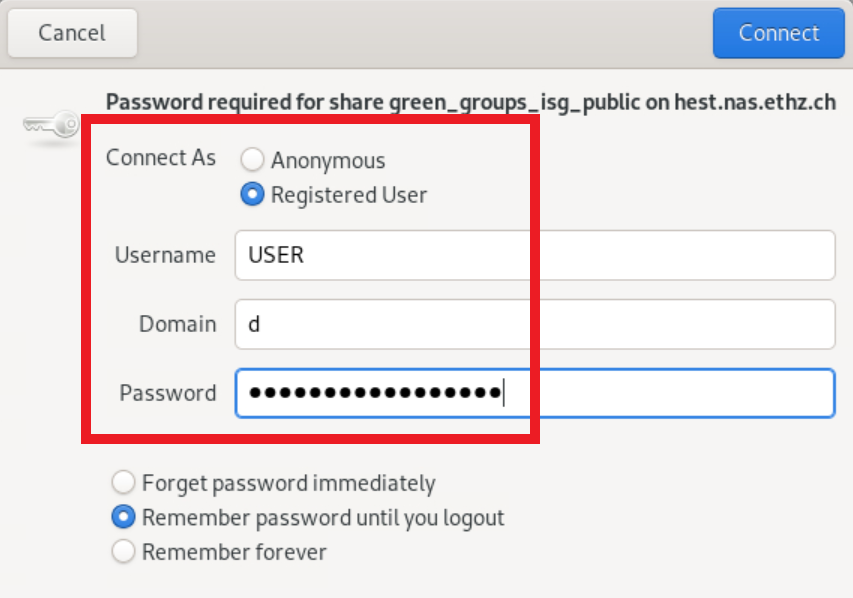Select the Registered User radio circle

(x=252, y=194)
